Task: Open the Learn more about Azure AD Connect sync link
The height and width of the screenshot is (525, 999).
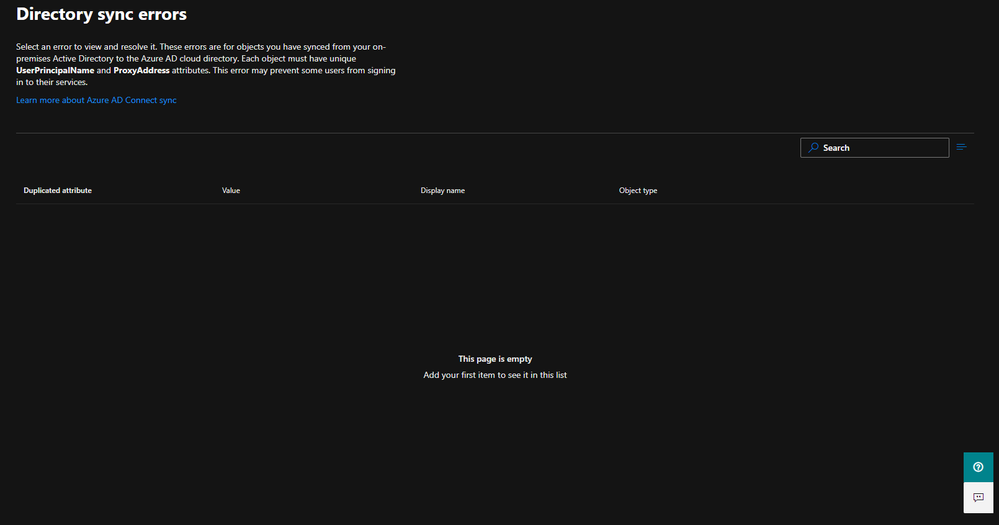Action: coord(96,100)
